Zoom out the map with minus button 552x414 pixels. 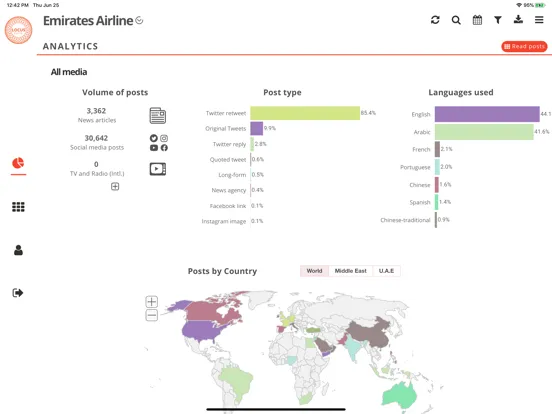[x=152, y=315]
